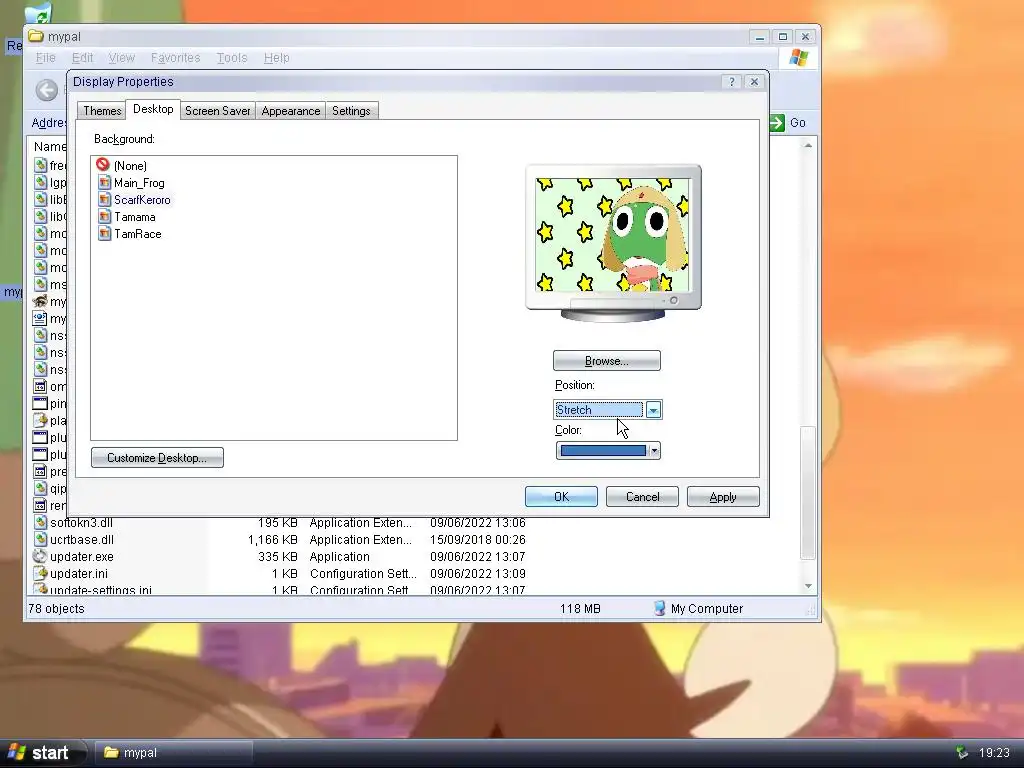Click the Cancel button
This screenshot has width=1024, height=768.
(x=643, y=497)
